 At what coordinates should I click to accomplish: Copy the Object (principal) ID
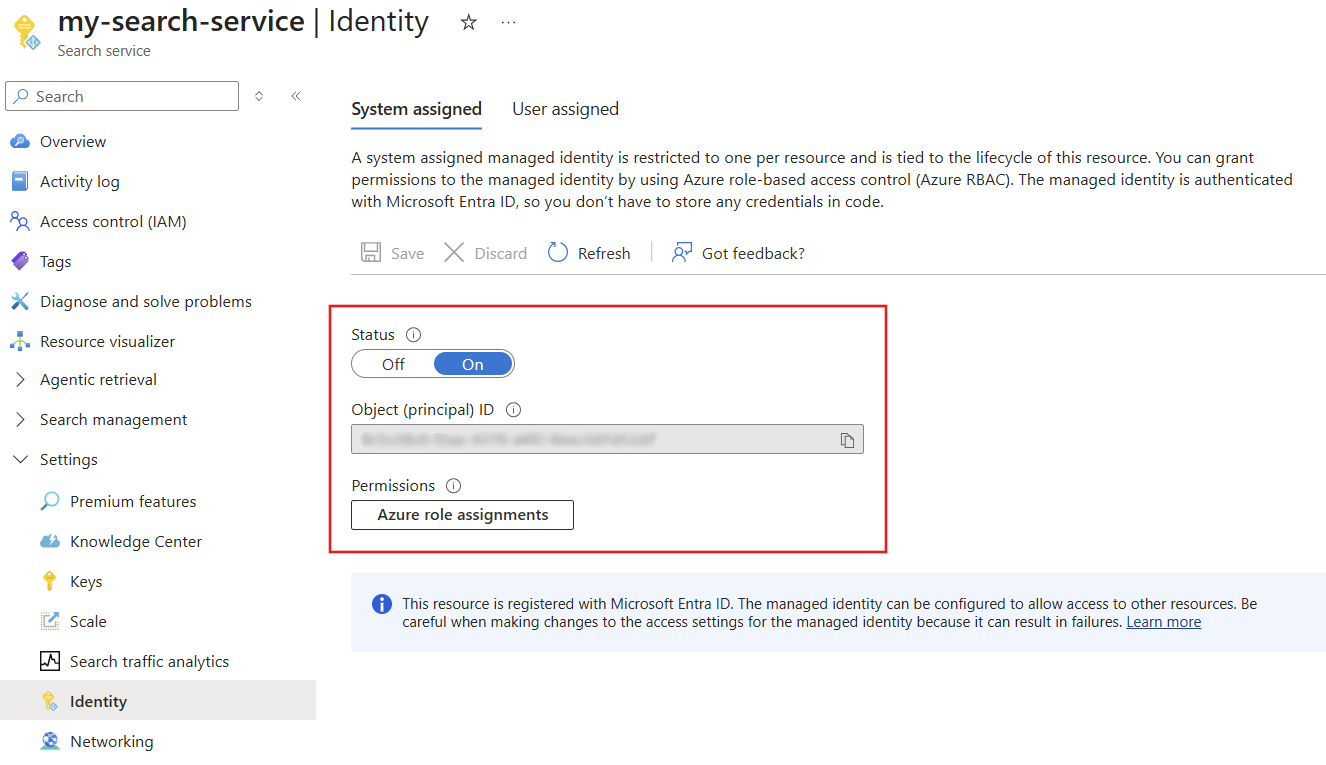click(847, 439)
